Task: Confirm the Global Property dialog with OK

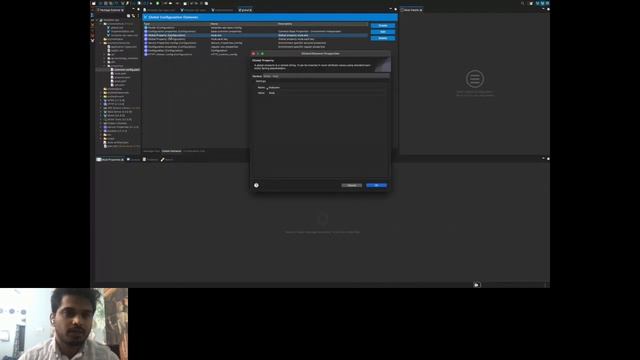Action: coord(376,185)
